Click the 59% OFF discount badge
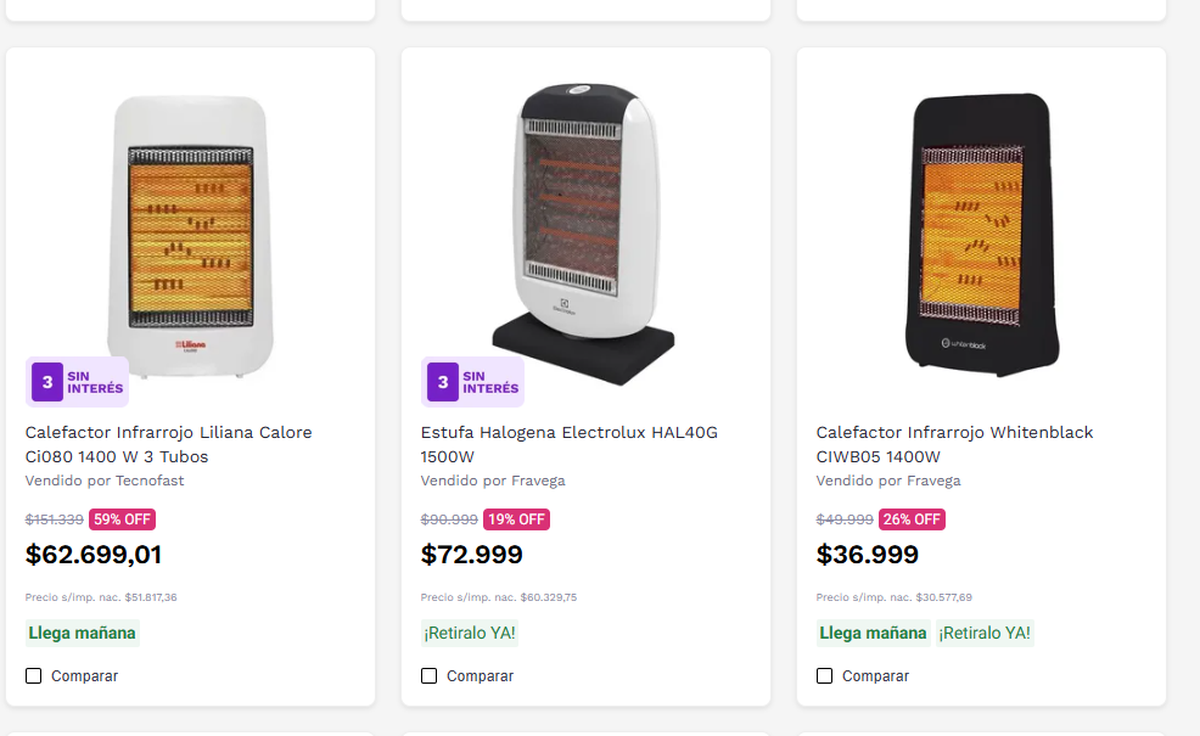The image size is (1200, 736). [122, 519]
